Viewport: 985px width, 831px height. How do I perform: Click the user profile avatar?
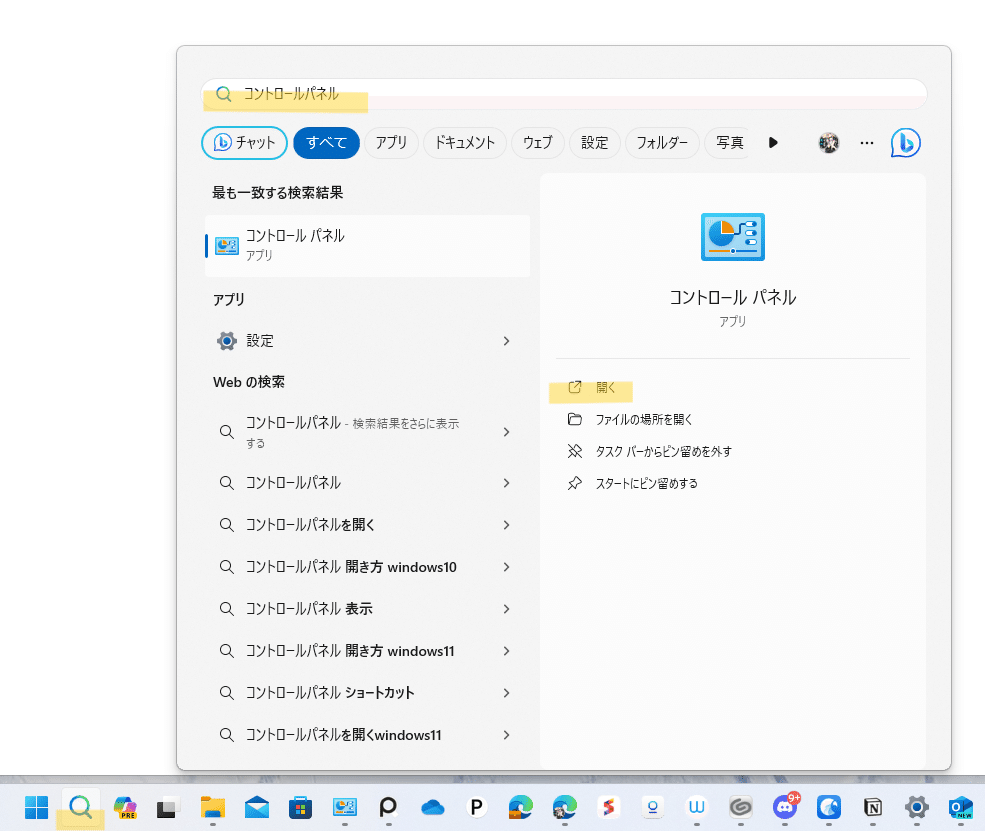tap(829, 143)
